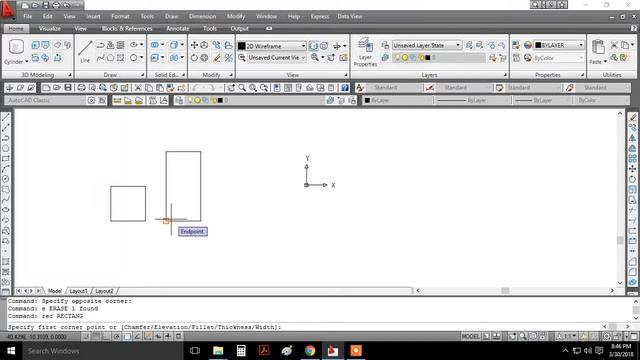Image resolution: width=640 pixels, height=360 pixels.
Task: Click the Workspace settings gear icon
Action: 91,100
